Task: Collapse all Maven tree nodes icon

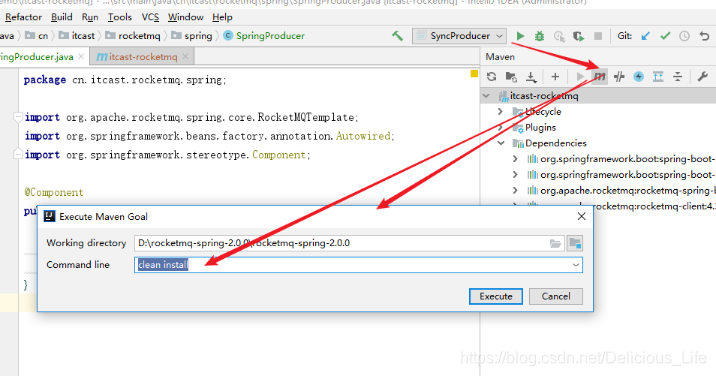Action: coord(678,77)
